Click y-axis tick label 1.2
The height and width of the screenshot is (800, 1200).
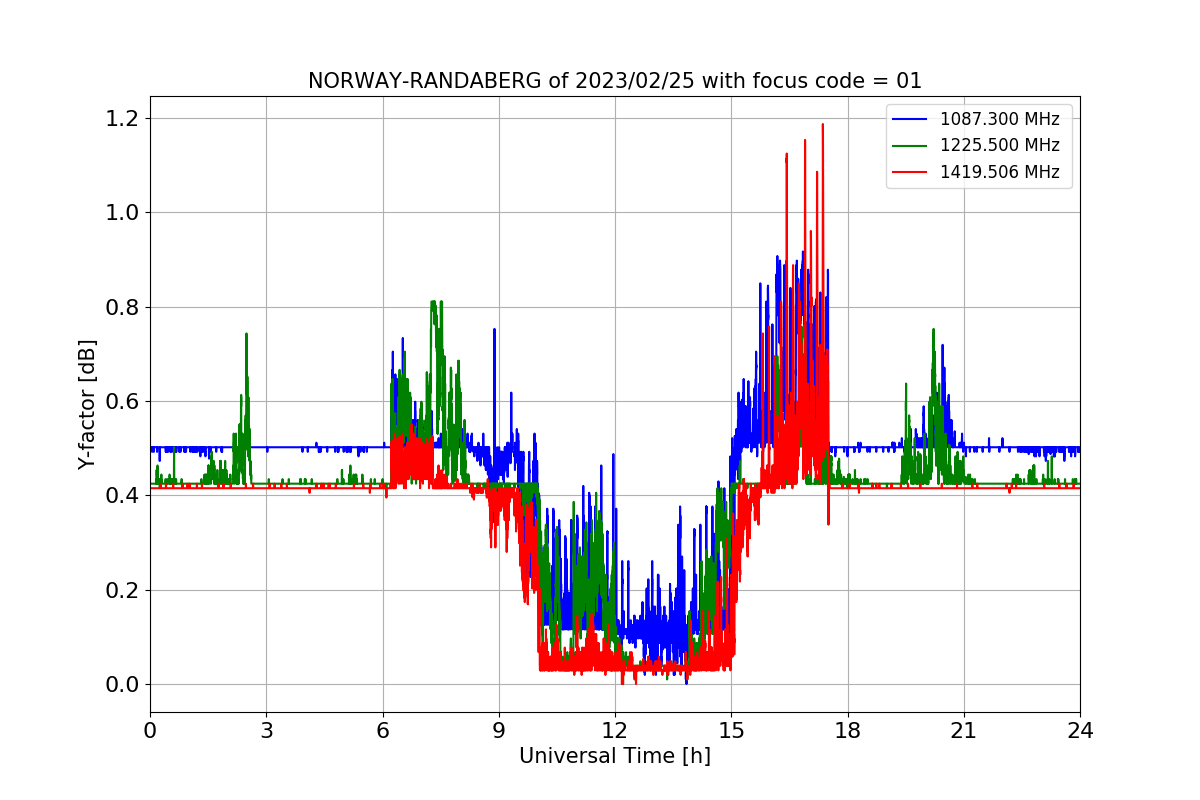[123, 118]
